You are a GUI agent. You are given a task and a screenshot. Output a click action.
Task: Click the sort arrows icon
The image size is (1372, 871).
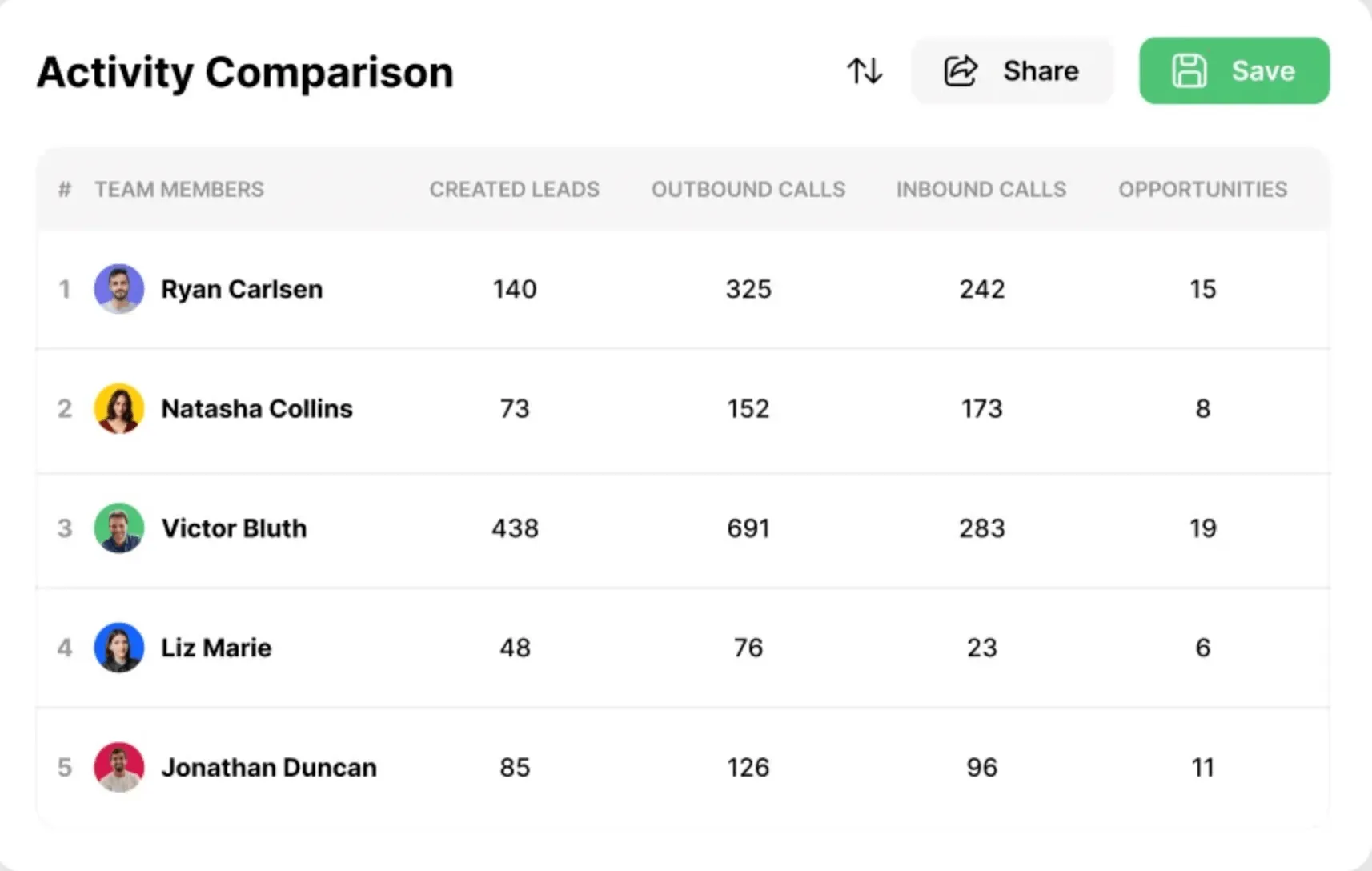pyautogui.click(x=865, y=70)
